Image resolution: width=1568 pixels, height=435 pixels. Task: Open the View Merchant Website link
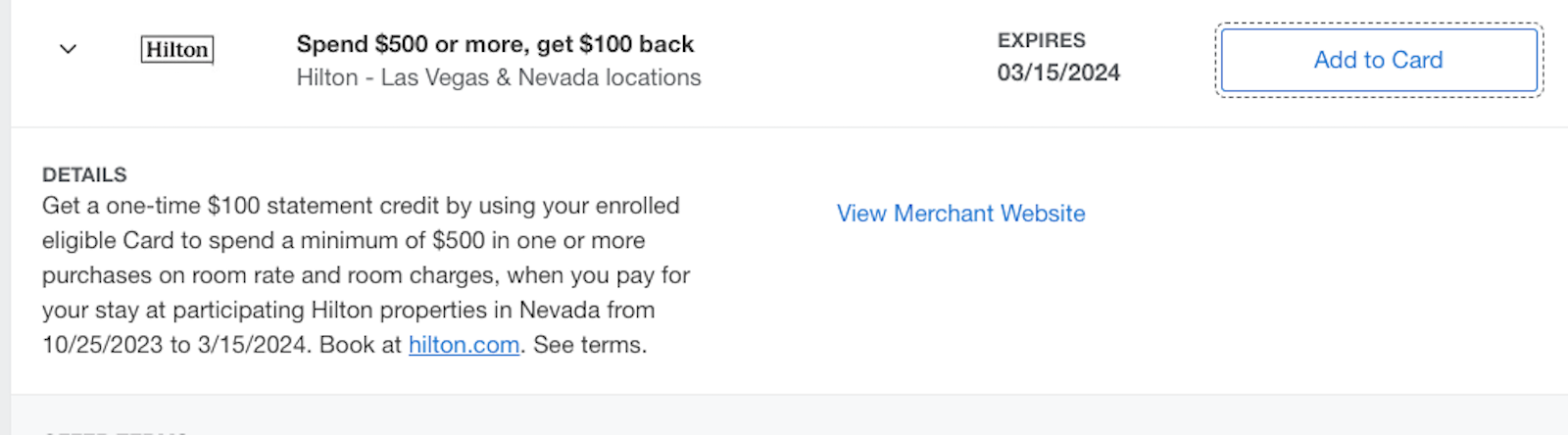960,214
